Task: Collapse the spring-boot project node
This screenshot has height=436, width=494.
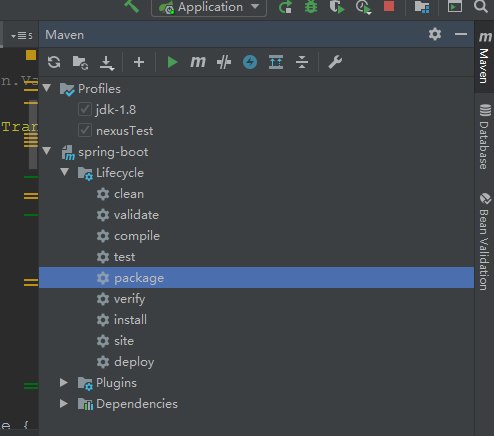Action: pyautogui.click(x=47, y=151)
